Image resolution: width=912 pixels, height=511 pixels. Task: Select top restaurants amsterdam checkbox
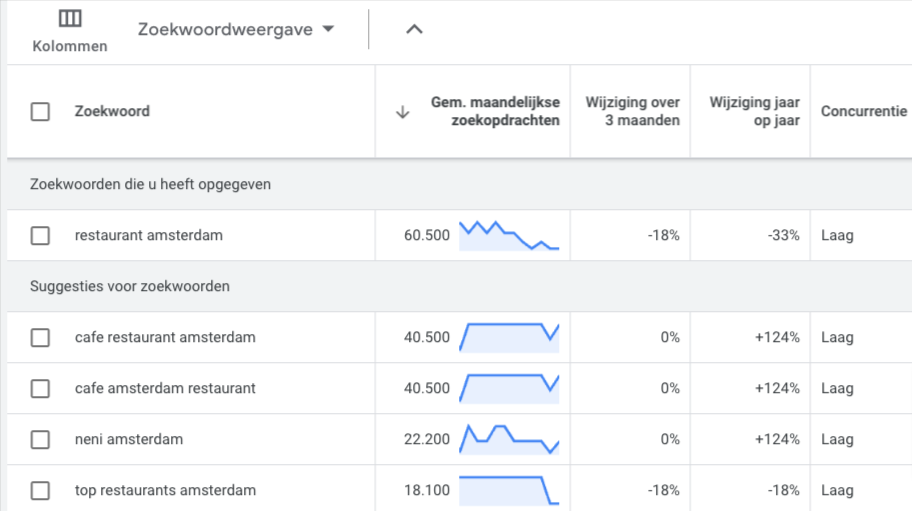coord(40,491)
